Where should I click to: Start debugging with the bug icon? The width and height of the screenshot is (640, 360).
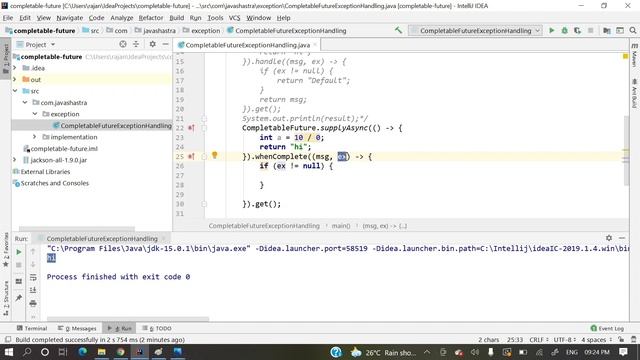coord(564,30)
